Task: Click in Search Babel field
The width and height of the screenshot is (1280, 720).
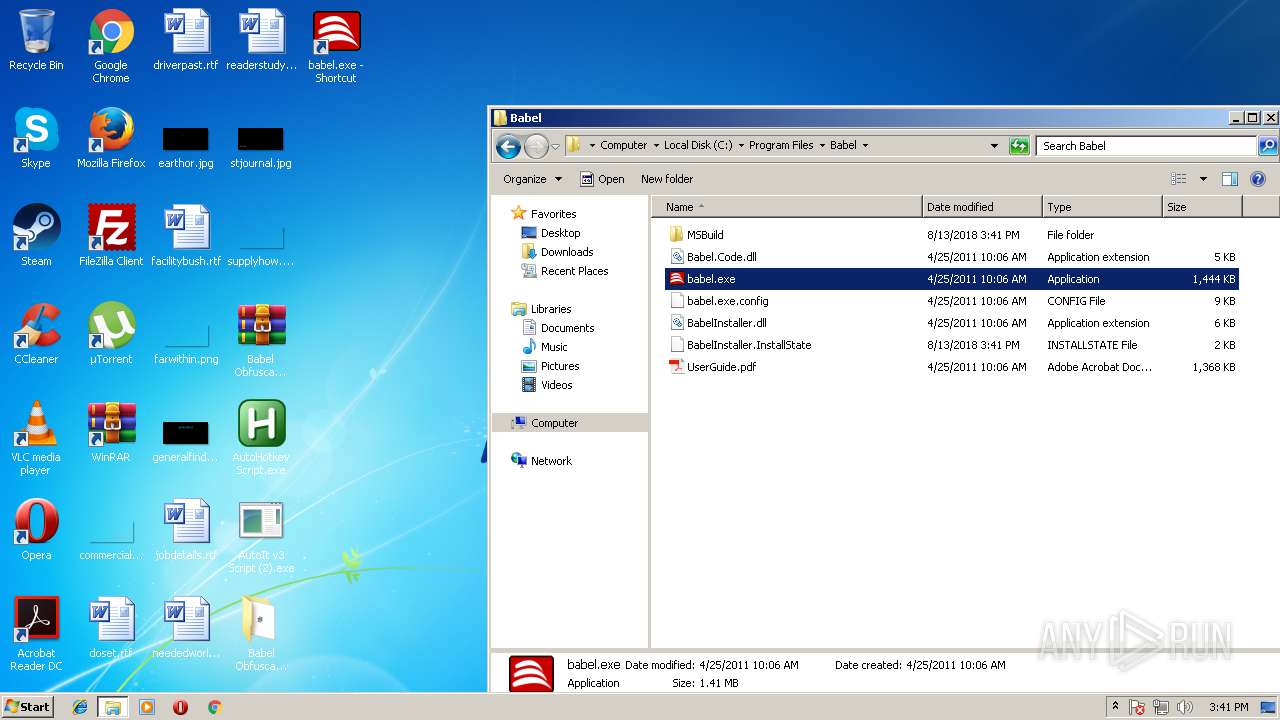Action: click(1146, 146)
